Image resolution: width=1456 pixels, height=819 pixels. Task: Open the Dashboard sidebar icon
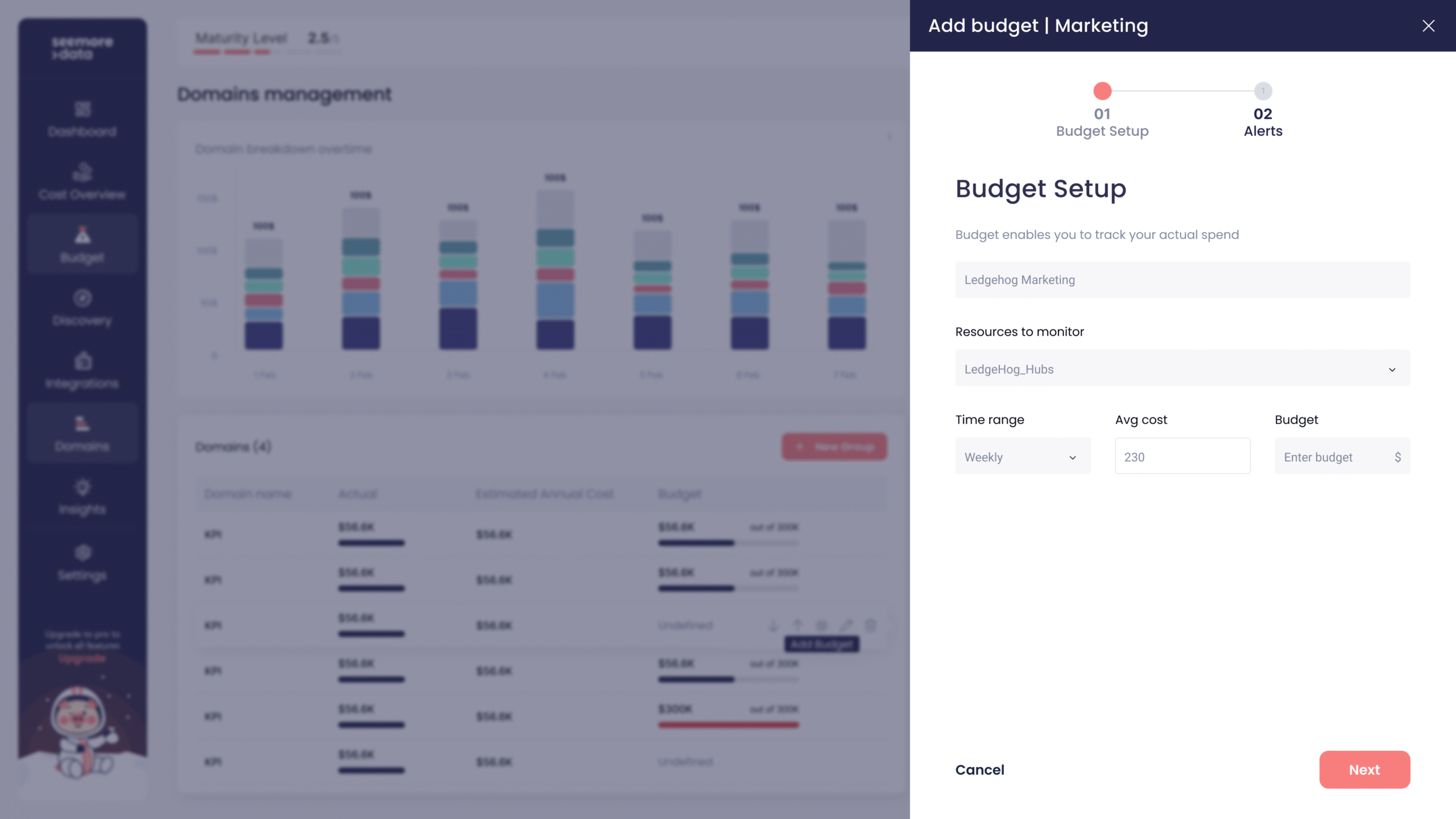tap(82, 109)
